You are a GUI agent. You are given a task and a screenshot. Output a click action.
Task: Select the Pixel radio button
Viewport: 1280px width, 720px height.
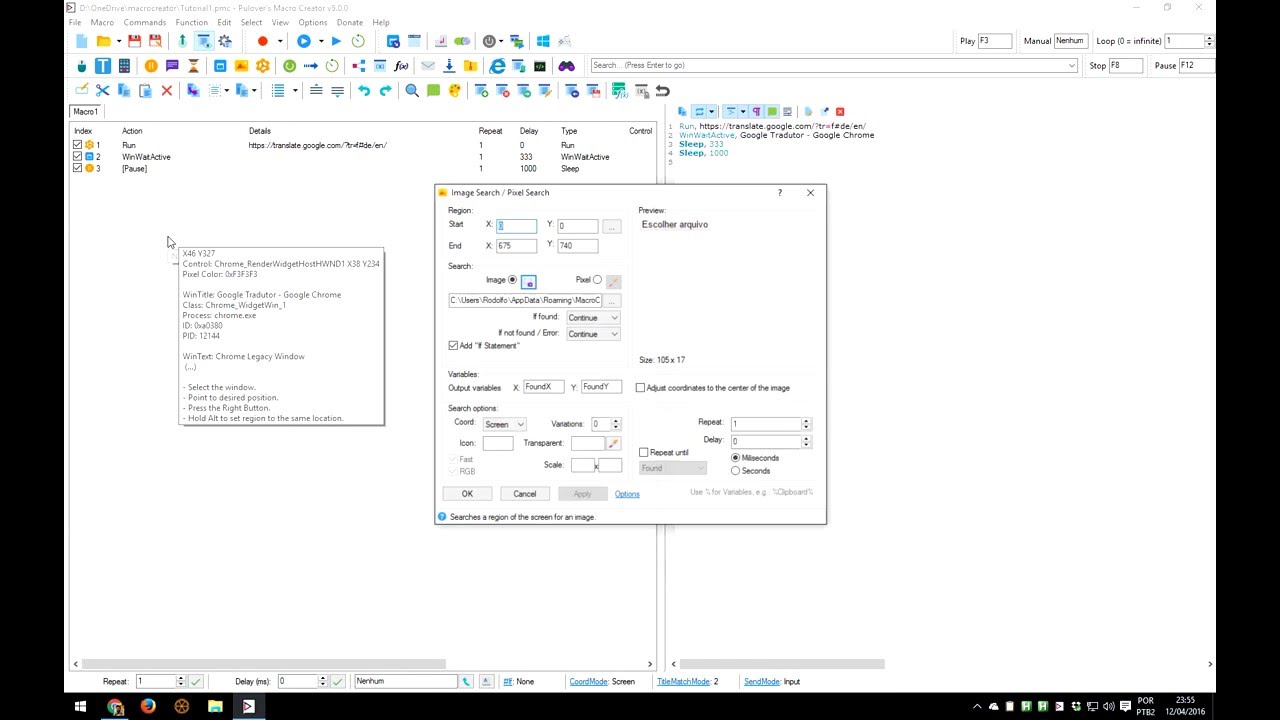[597, 280]
